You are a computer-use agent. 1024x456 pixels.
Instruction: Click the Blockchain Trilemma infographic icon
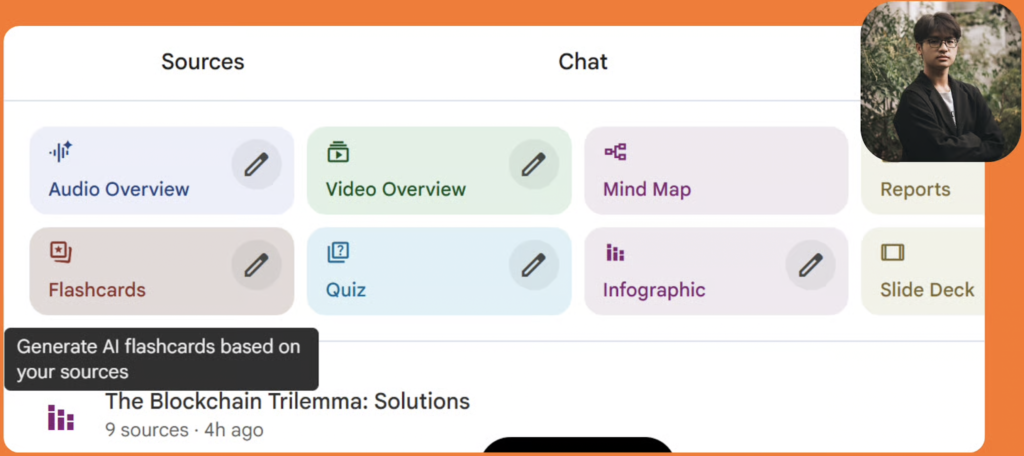pyautogui.click(x=61, y=417)
